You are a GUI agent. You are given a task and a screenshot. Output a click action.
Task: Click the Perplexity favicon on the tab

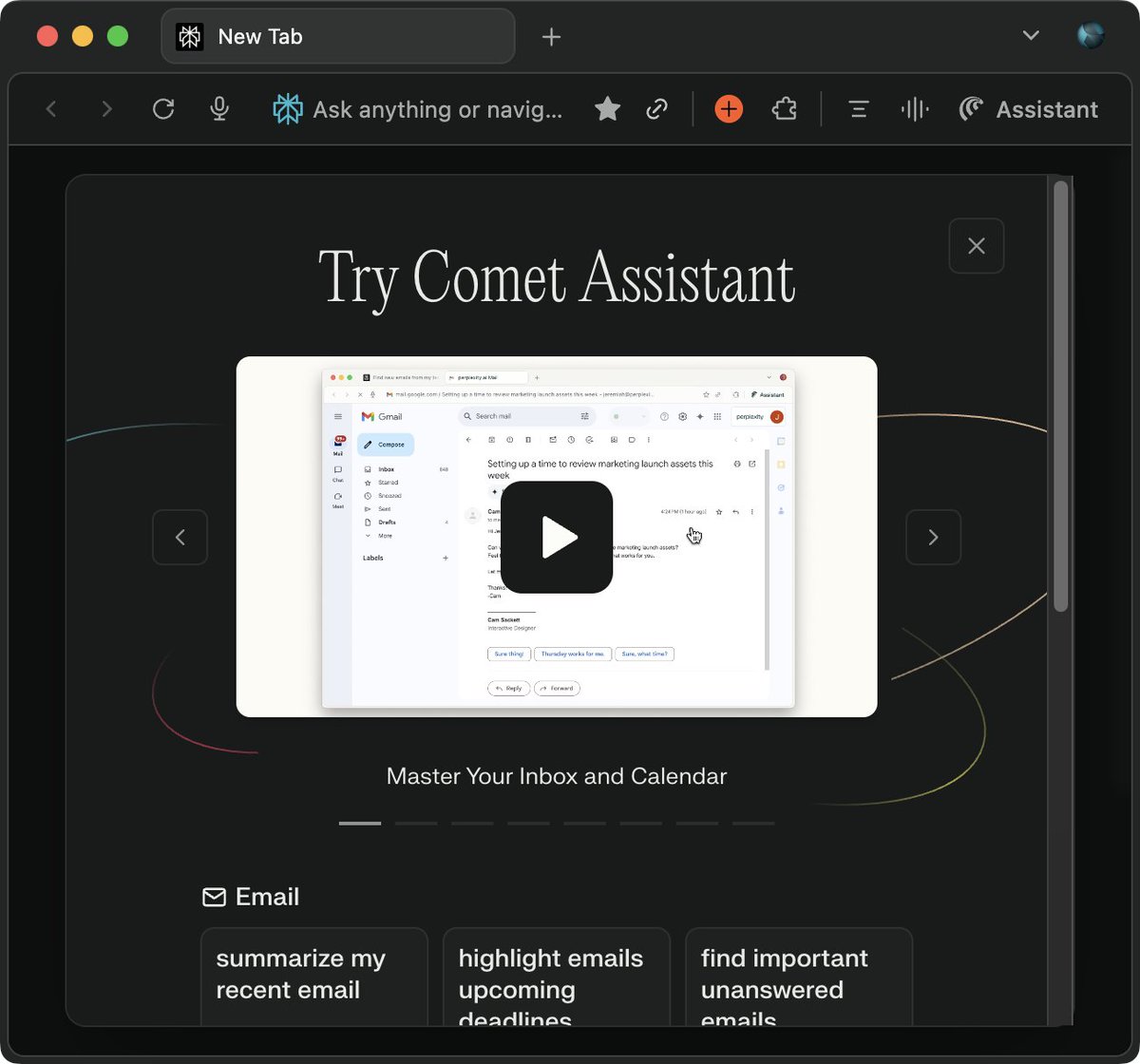click(x=190, y=37)
